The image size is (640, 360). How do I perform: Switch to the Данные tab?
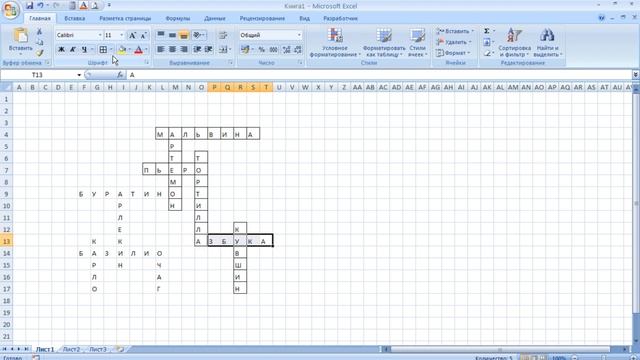pos(215,18)
